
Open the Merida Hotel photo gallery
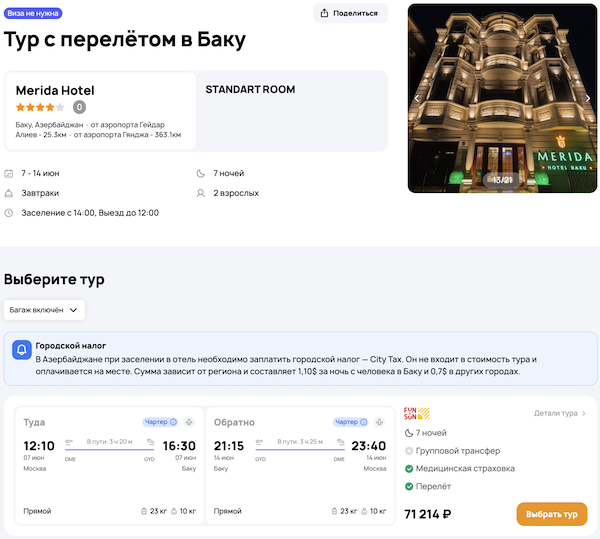(502, 98)
